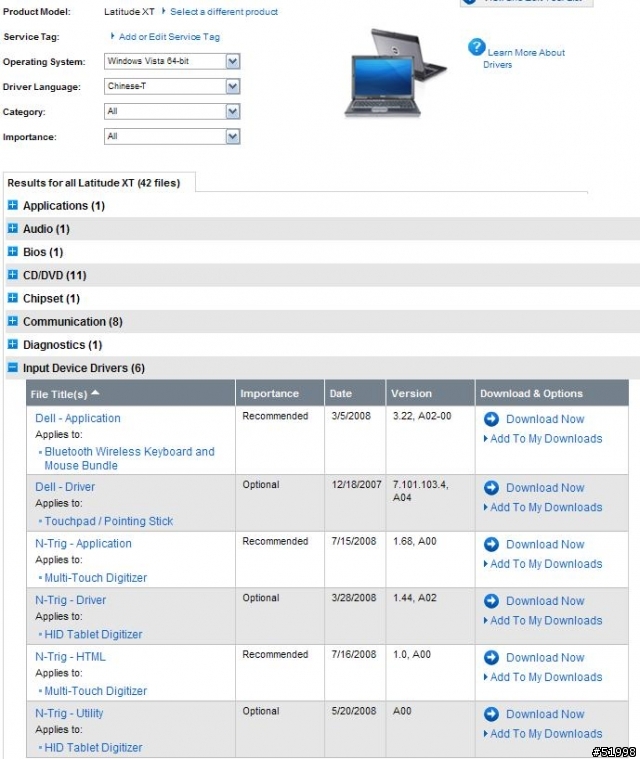Image resolution: width=640 pixels, height=760 pixels.
Task: Click the Latitude XT laptop product image
Action: click(394, 73)
